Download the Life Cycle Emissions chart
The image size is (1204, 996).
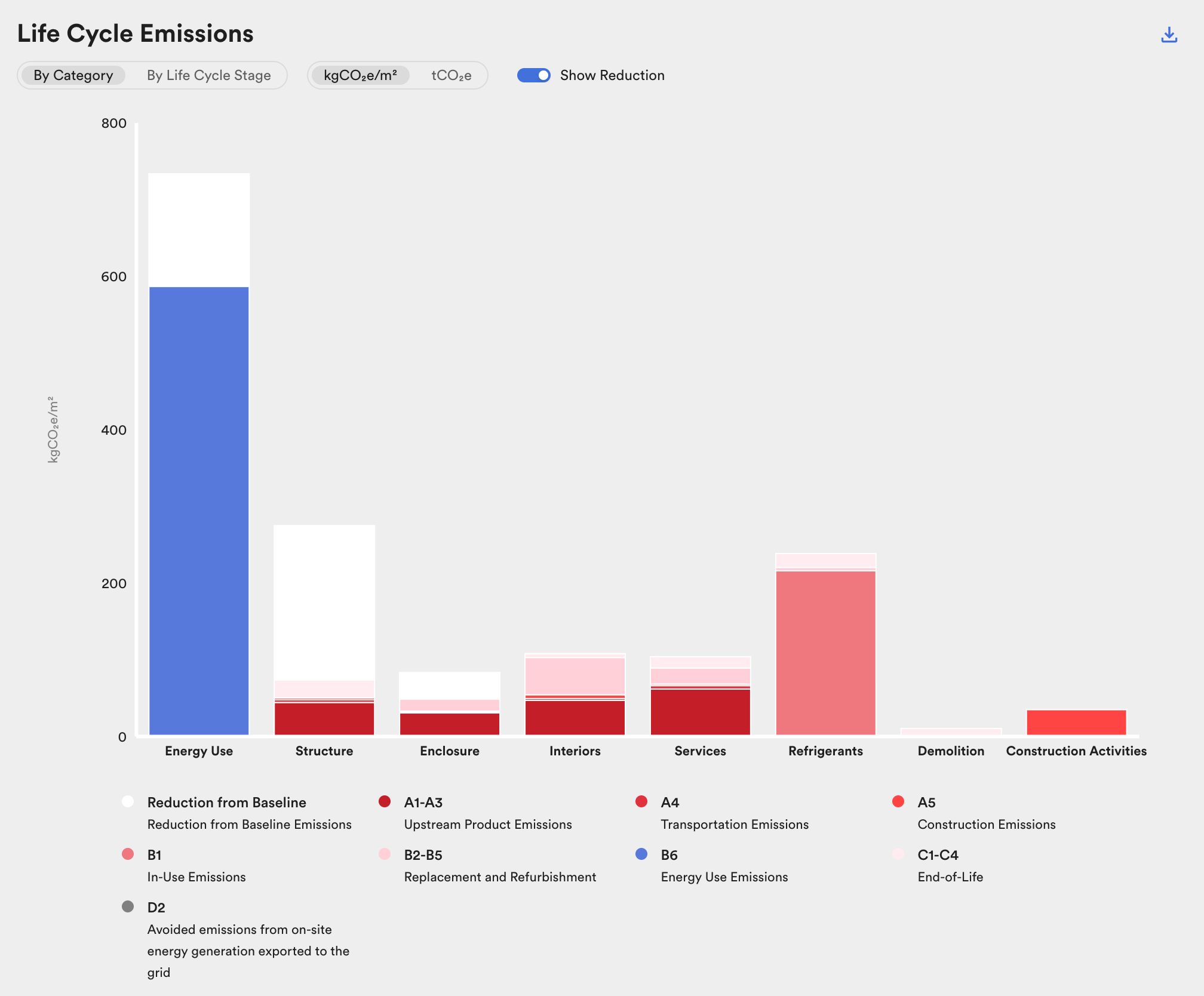click(x=1169, y=35)
